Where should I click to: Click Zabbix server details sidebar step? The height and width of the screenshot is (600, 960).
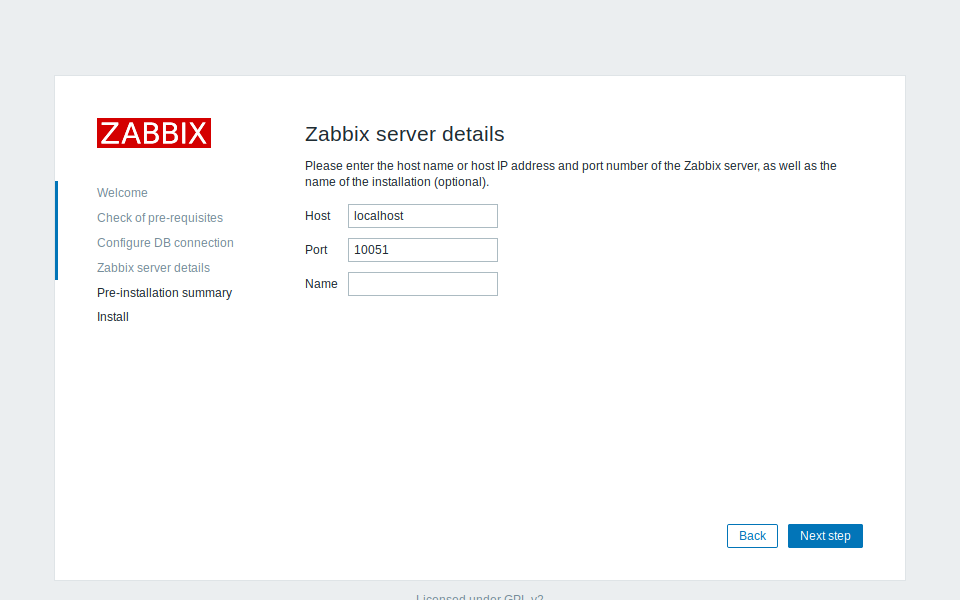point(153,268)
